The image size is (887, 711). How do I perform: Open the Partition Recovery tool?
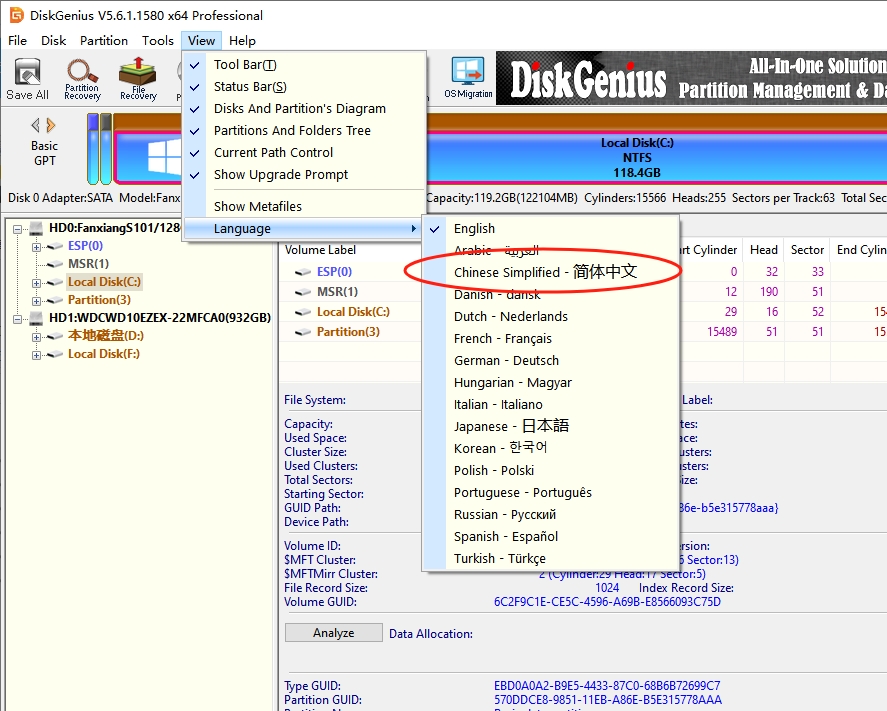tap(83, 79)
